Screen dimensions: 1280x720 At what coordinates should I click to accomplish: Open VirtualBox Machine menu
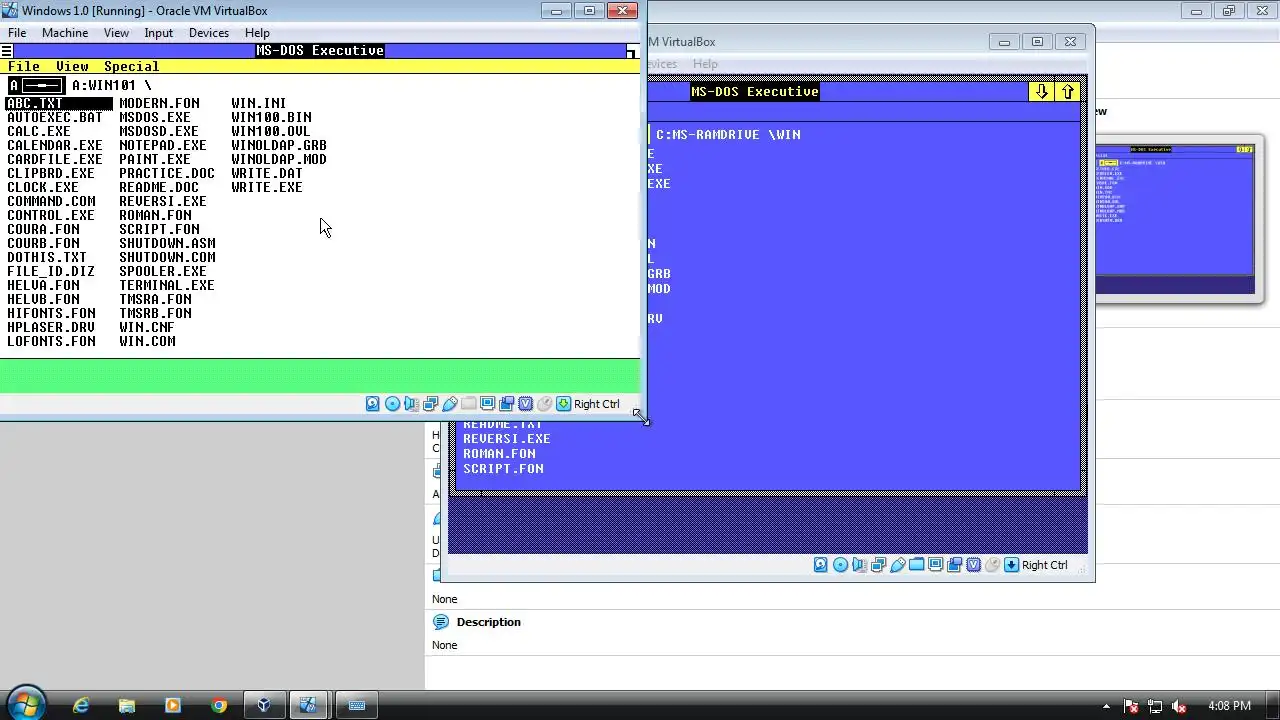pyautogui.click(x=65, y=33)
